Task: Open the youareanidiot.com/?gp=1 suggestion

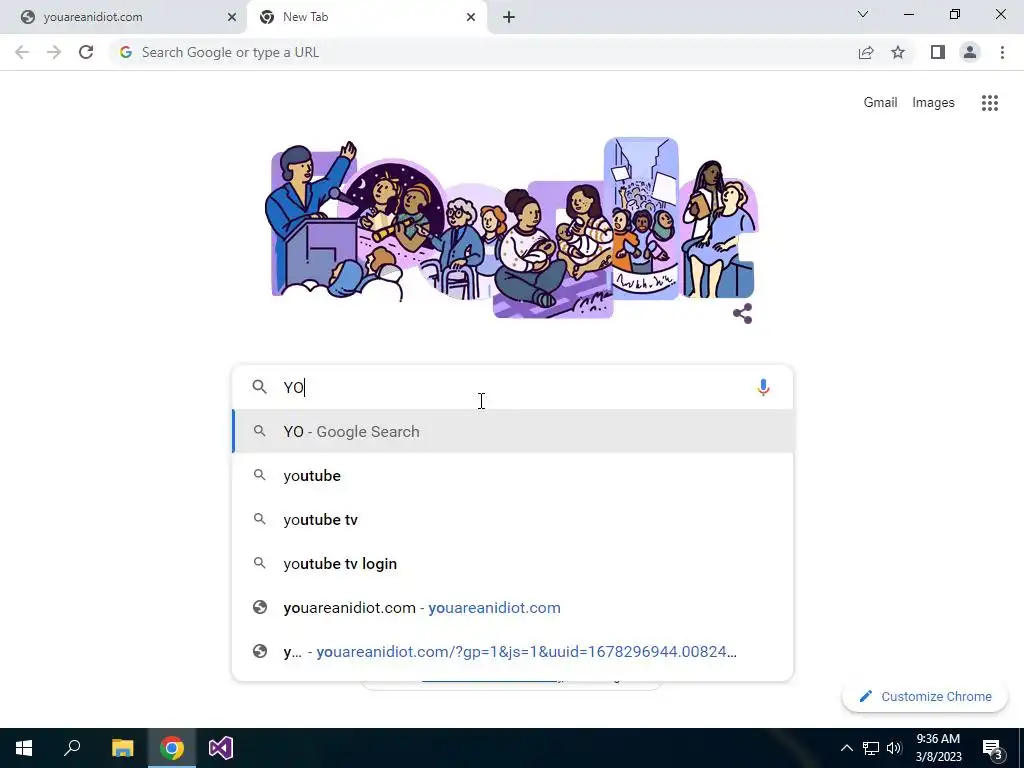Action: click(x=513, y=652)
